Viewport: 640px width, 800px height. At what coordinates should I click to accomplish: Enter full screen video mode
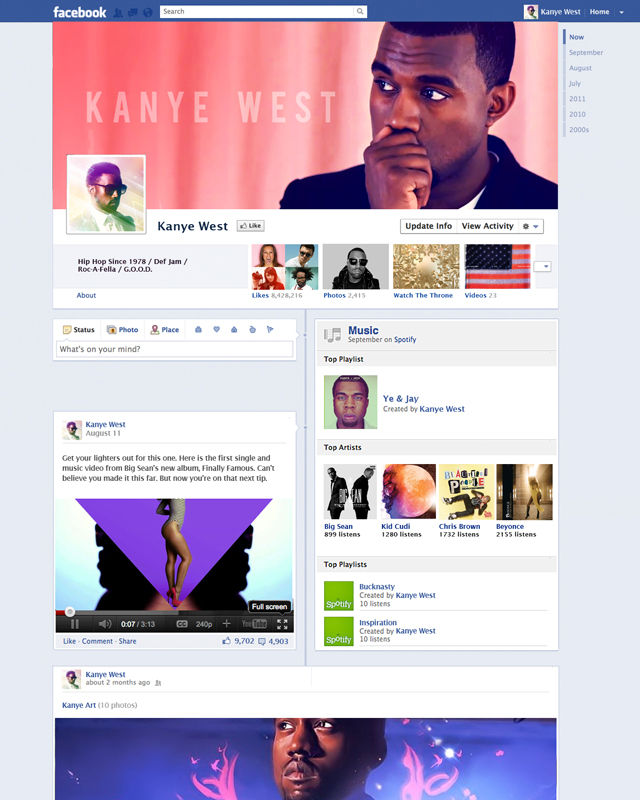pyautogui.click(x=282, y=624)
